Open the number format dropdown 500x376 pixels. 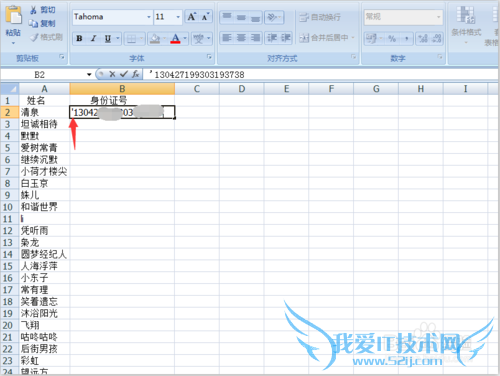click(439, 17)
